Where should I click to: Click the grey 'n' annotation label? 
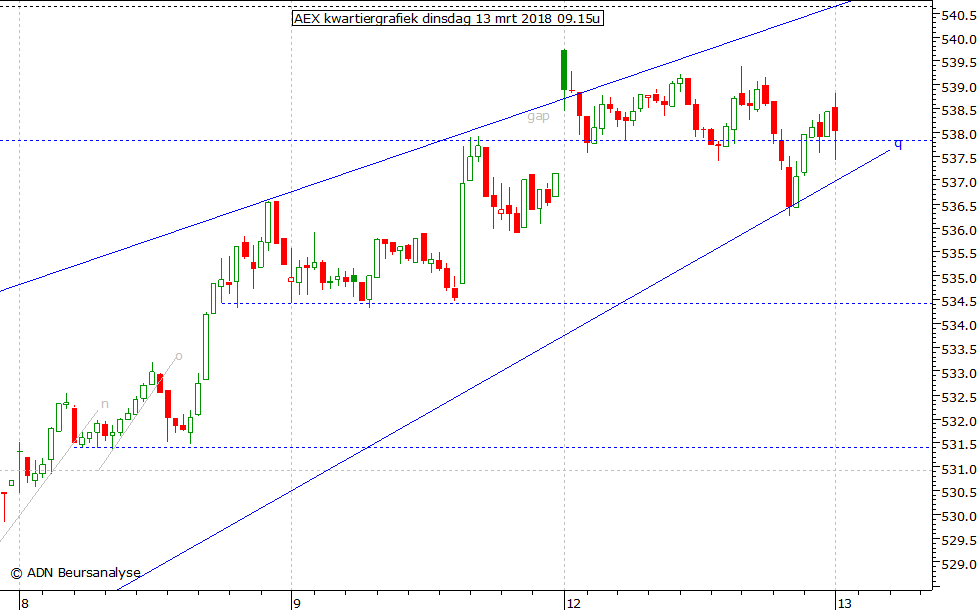104,404
